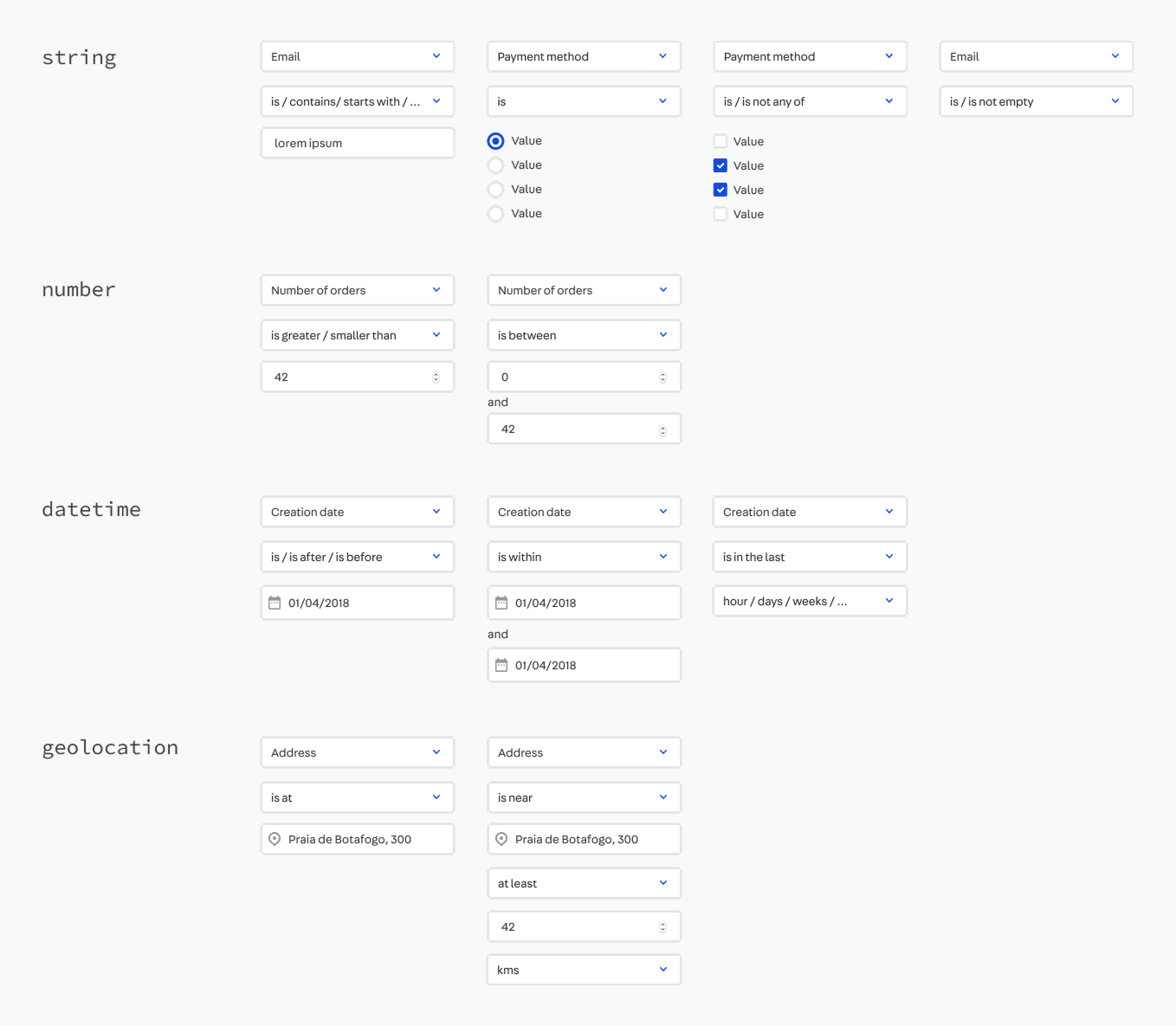Expand the 'is between' operator dropdown
Screen dimensions: 1176x1026
pyautogui.click(x=584, y=335)
